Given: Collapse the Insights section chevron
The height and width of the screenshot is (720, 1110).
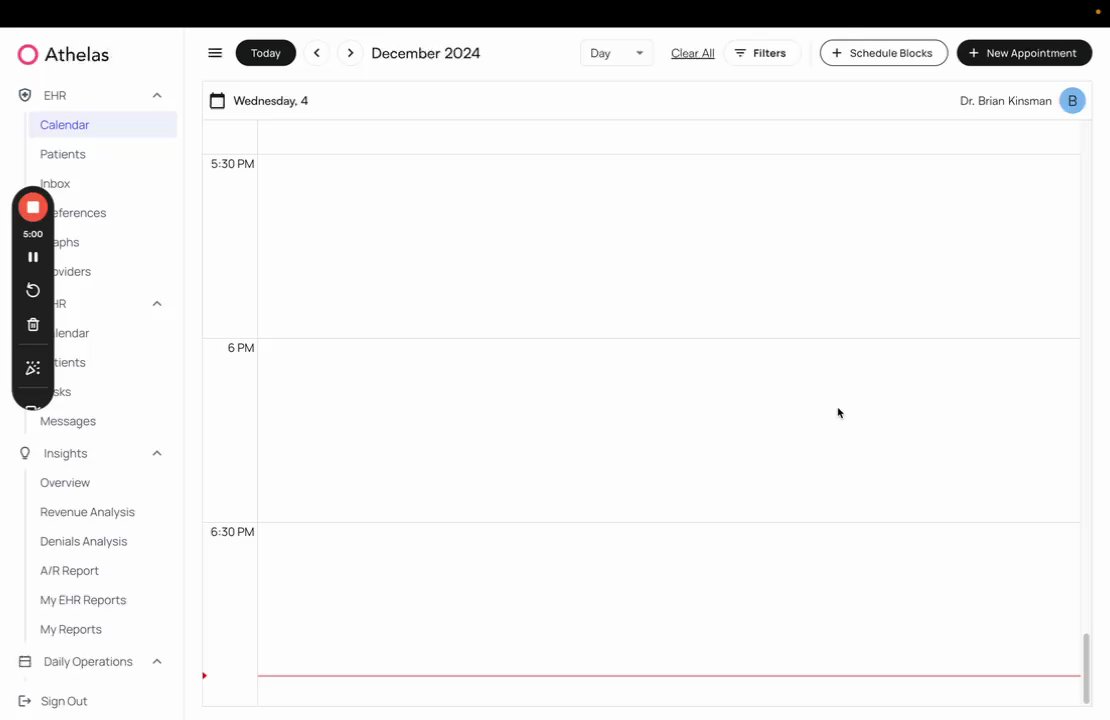Looking at the screenshot, I should point(157,453).
